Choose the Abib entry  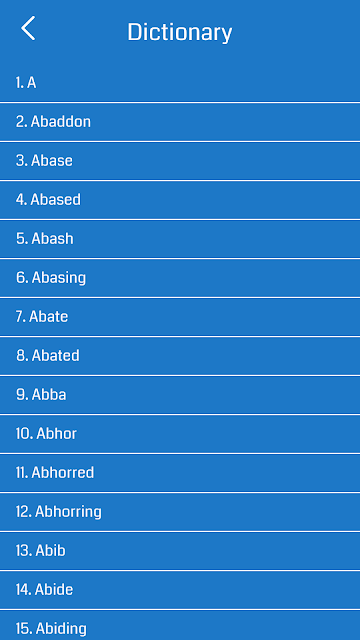point(180,551)
